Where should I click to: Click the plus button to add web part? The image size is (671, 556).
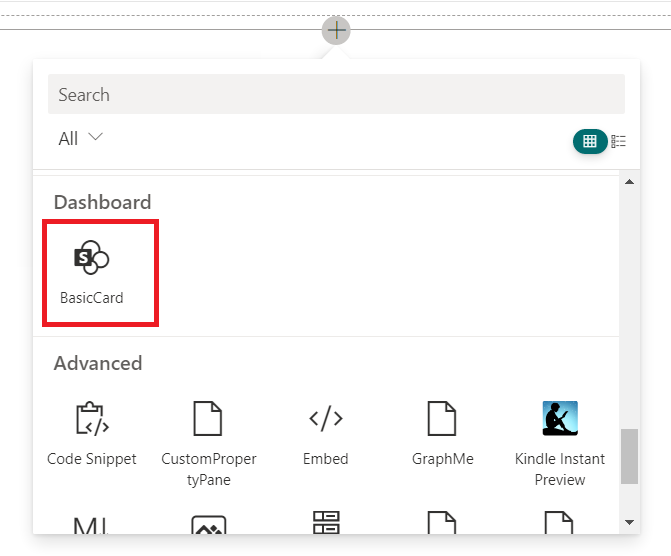(336, 30)
